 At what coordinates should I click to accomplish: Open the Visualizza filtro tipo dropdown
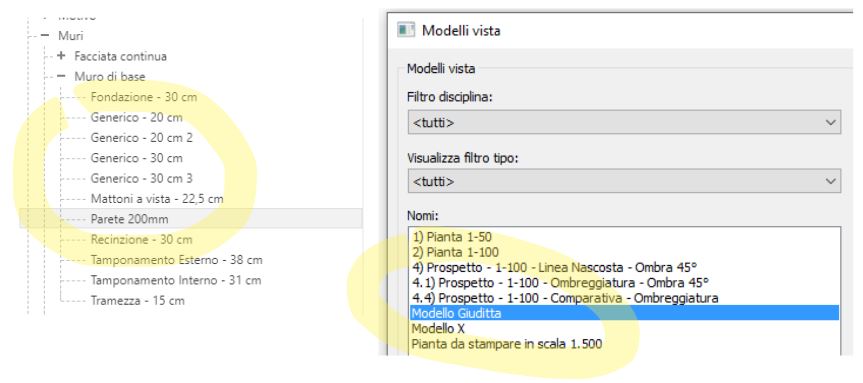coord(624,181)
